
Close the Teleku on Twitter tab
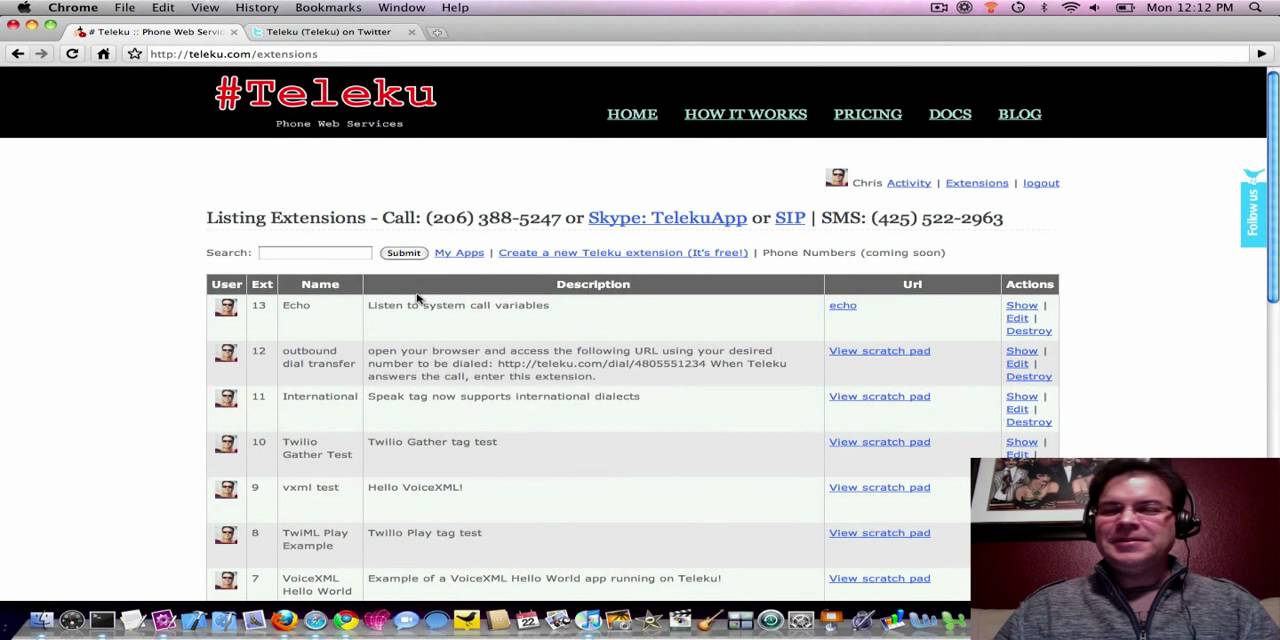coord(411,32)
